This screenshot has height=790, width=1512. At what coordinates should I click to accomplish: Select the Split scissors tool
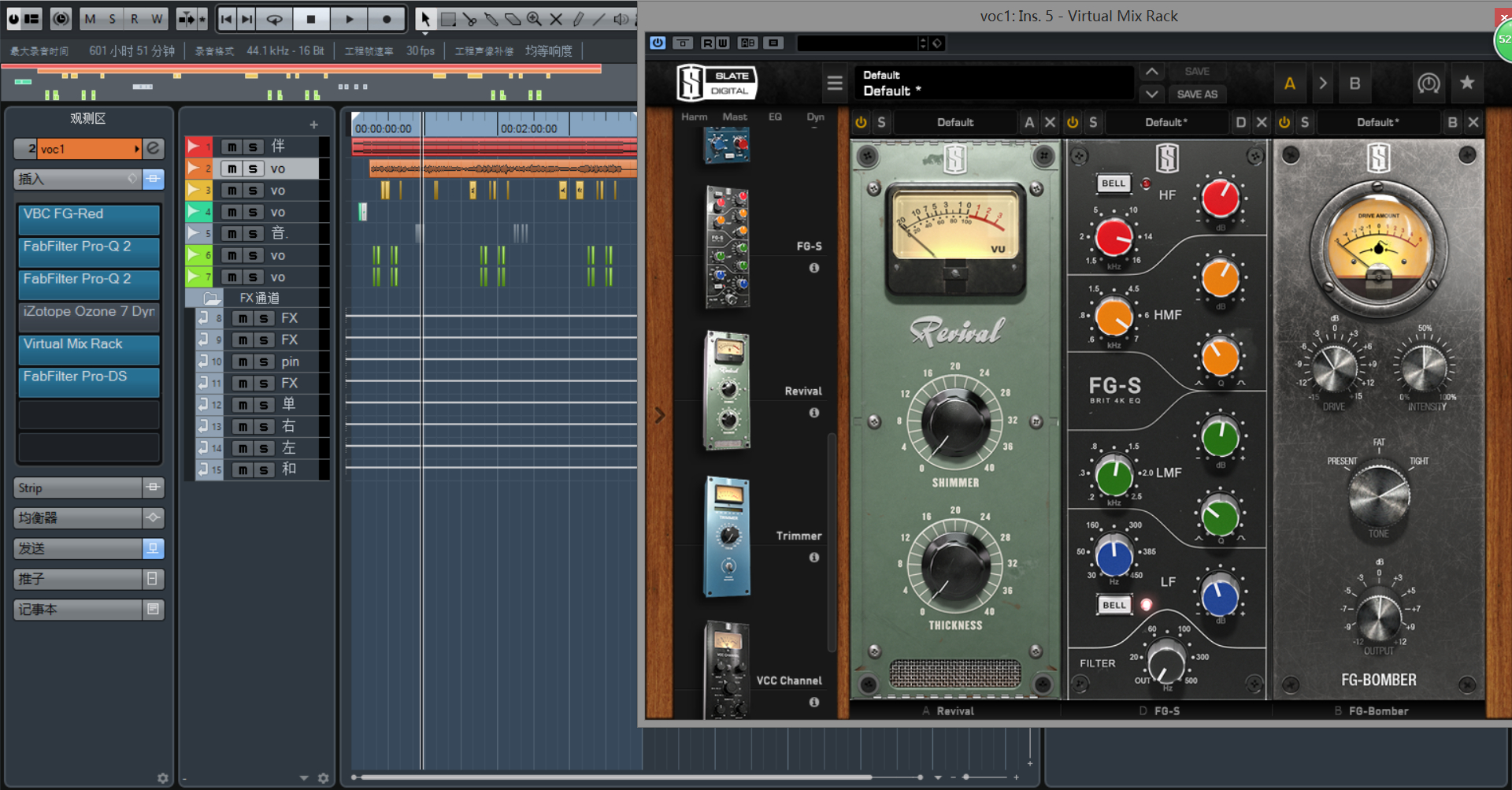pyautogui.click(x=469, y=19)
